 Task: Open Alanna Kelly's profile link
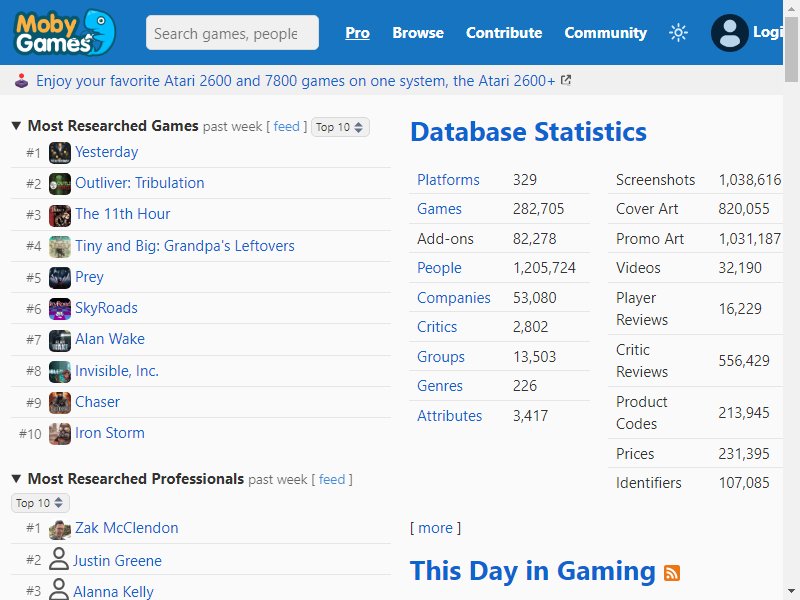tap(113, 591)
